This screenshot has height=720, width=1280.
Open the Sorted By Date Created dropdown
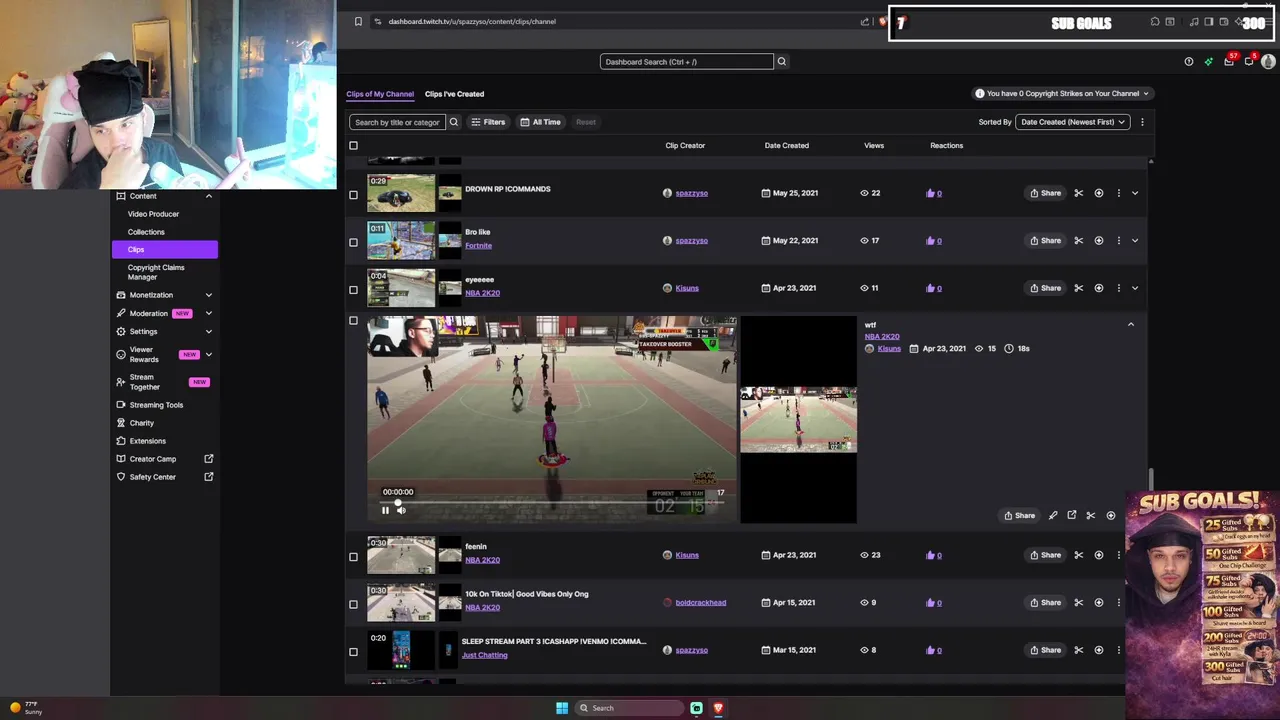coord(1072,122)
